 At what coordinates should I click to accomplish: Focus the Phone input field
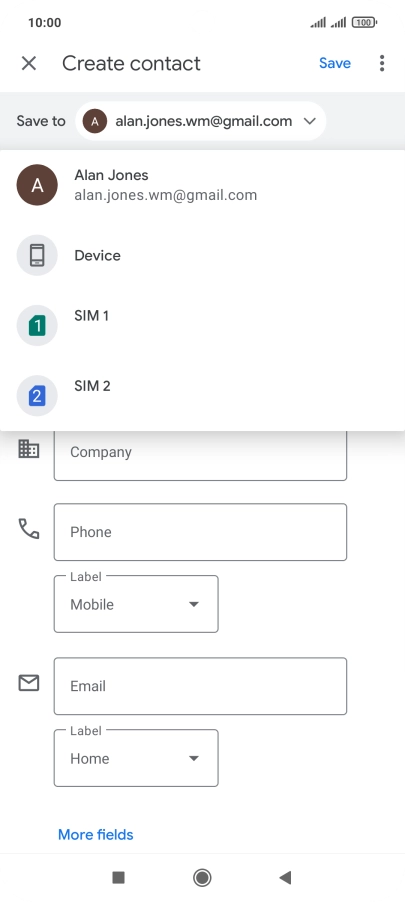(200, 532)
